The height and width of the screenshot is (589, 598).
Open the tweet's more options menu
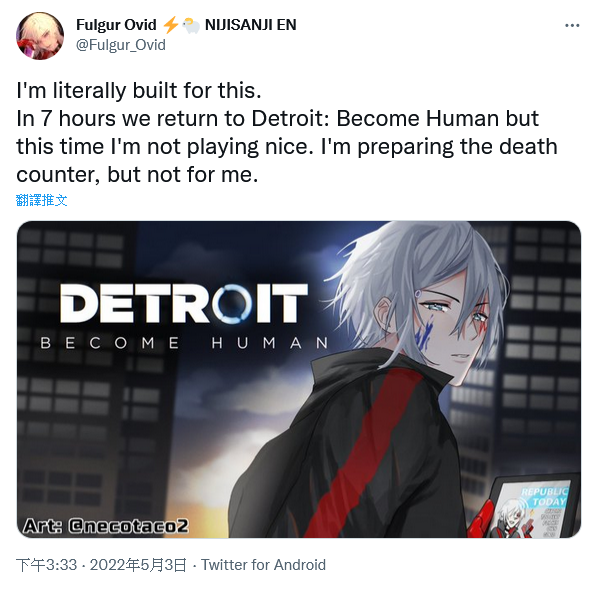point(572,26)
